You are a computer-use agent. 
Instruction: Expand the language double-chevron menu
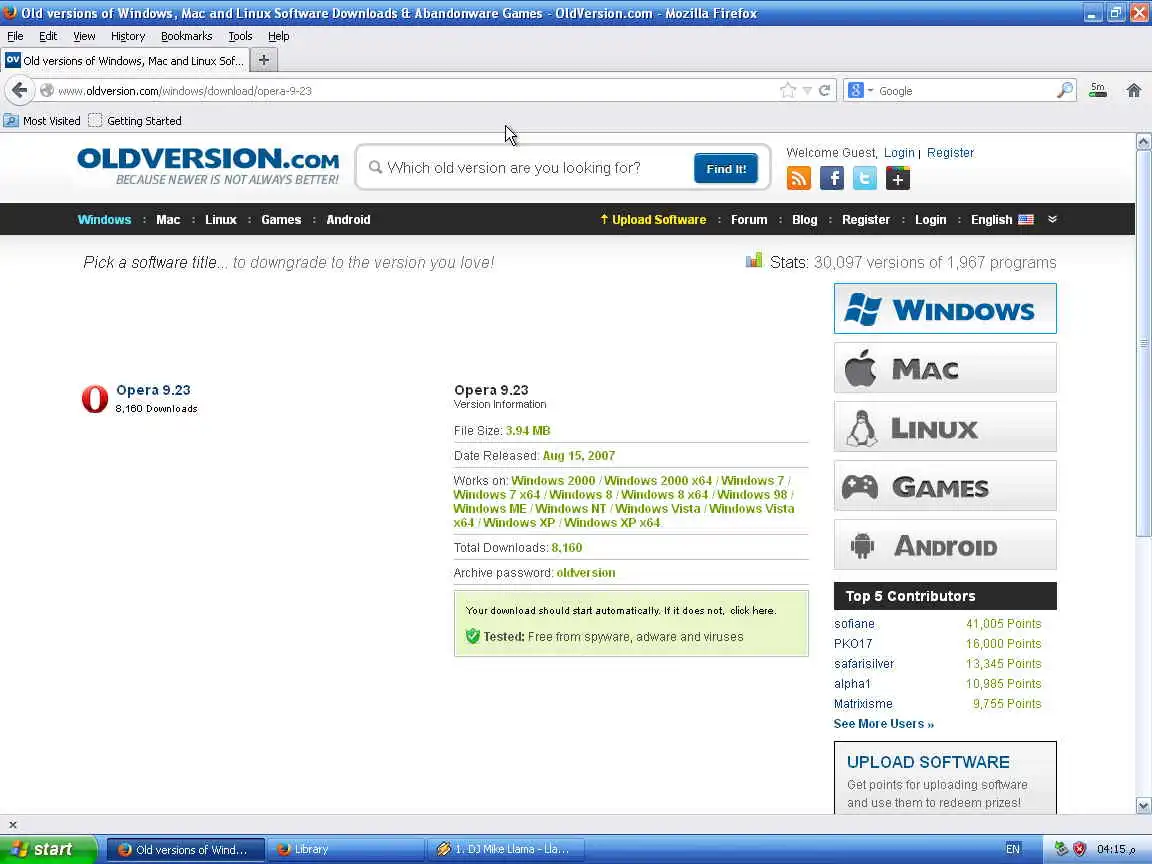pos(1052,219)
